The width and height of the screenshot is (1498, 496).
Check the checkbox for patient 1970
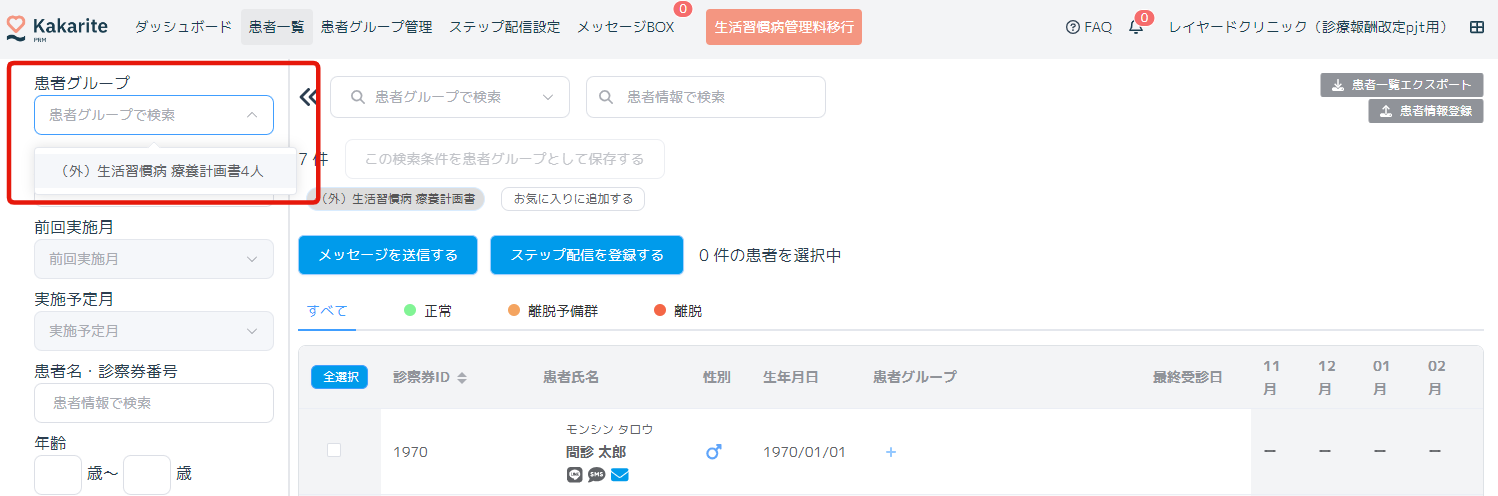tap(334, 451)
